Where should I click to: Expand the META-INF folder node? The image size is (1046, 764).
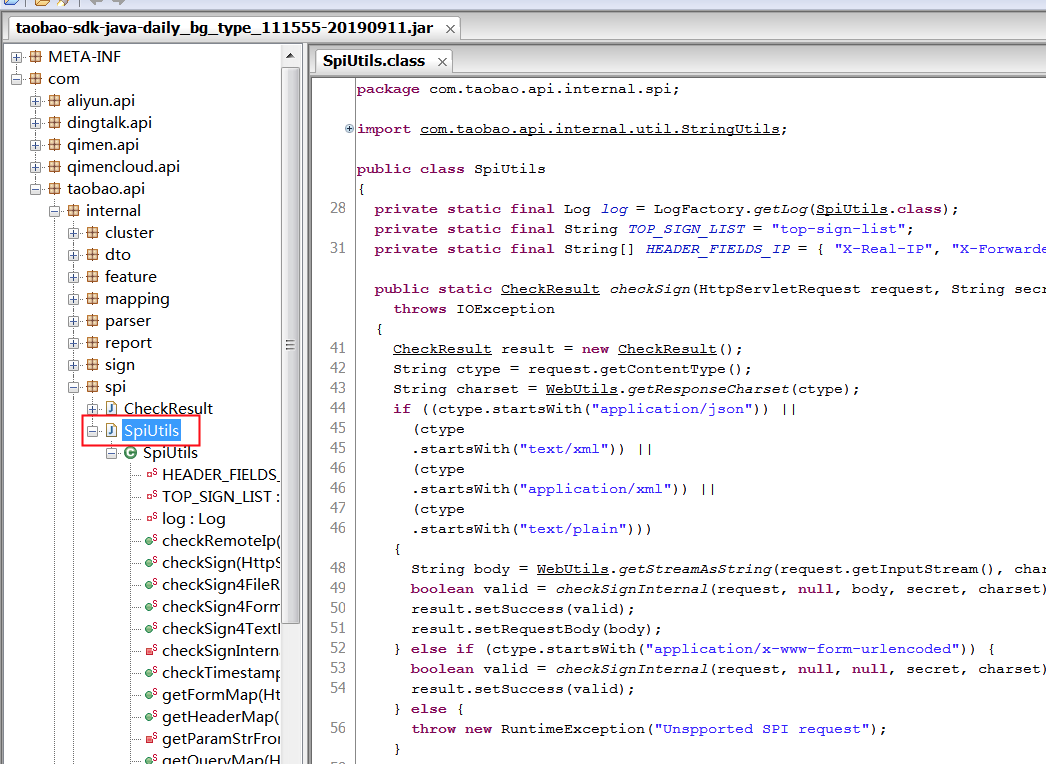(x=17, y=57)
